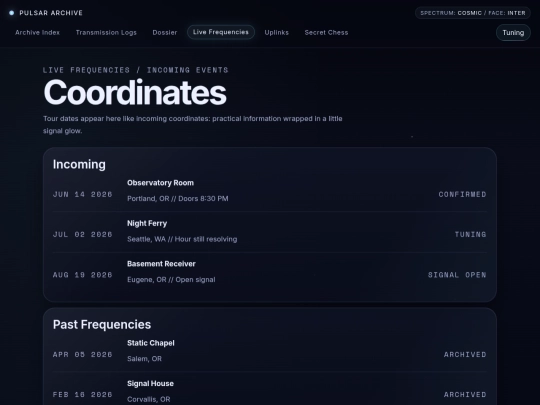Screen dimensions: 540x405
Task: Select the Night Ferry event title
Action: 147,223
